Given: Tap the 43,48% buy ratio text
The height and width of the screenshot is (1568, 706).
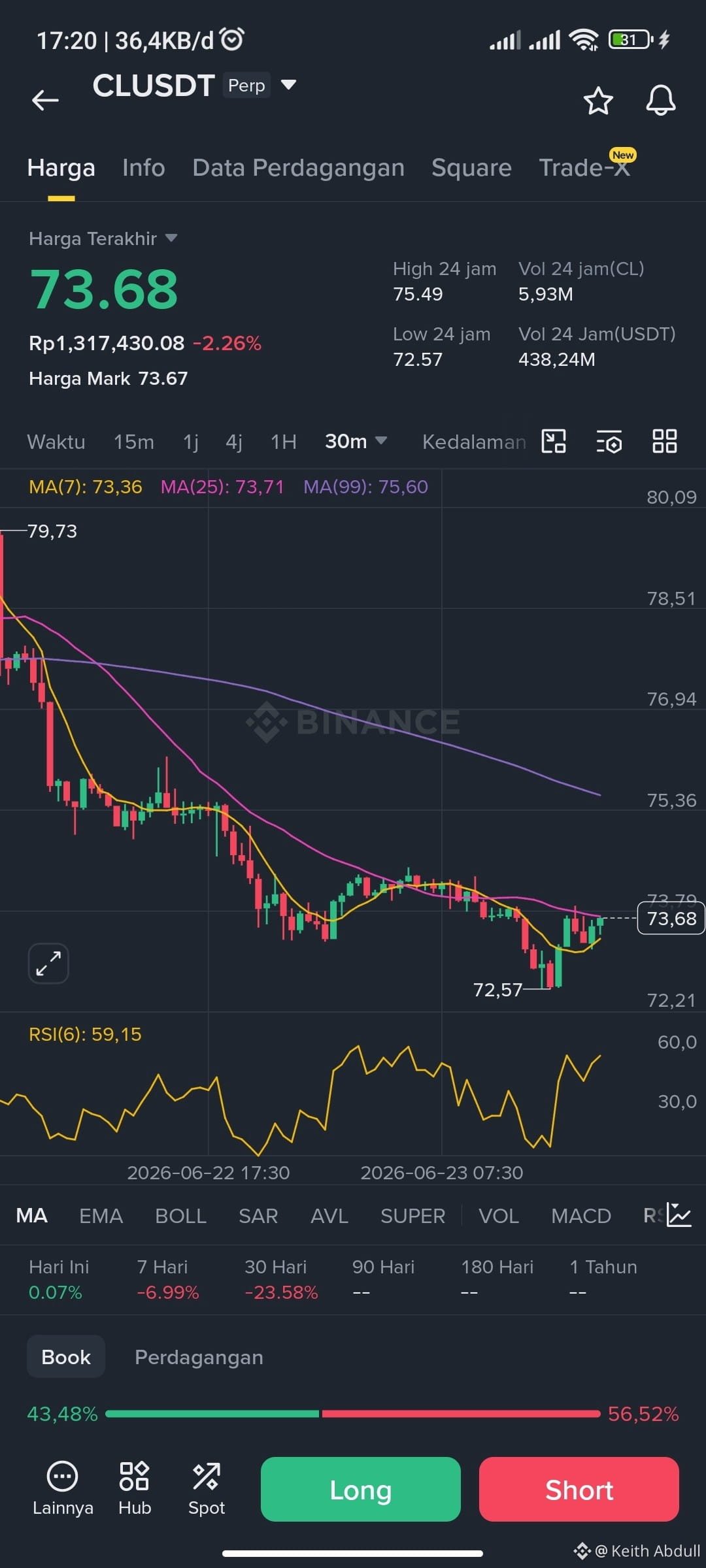Looking at the screenshot, I should [62, 1414].
